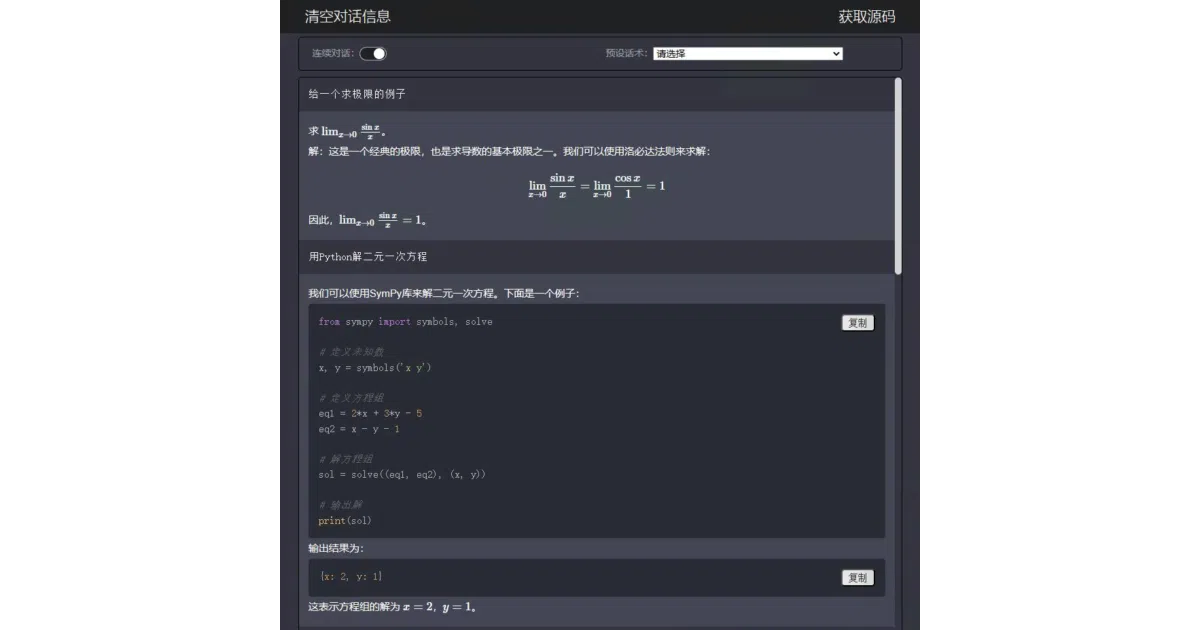
Task: Click the 连续对话 label
Action: coord(333,54)
